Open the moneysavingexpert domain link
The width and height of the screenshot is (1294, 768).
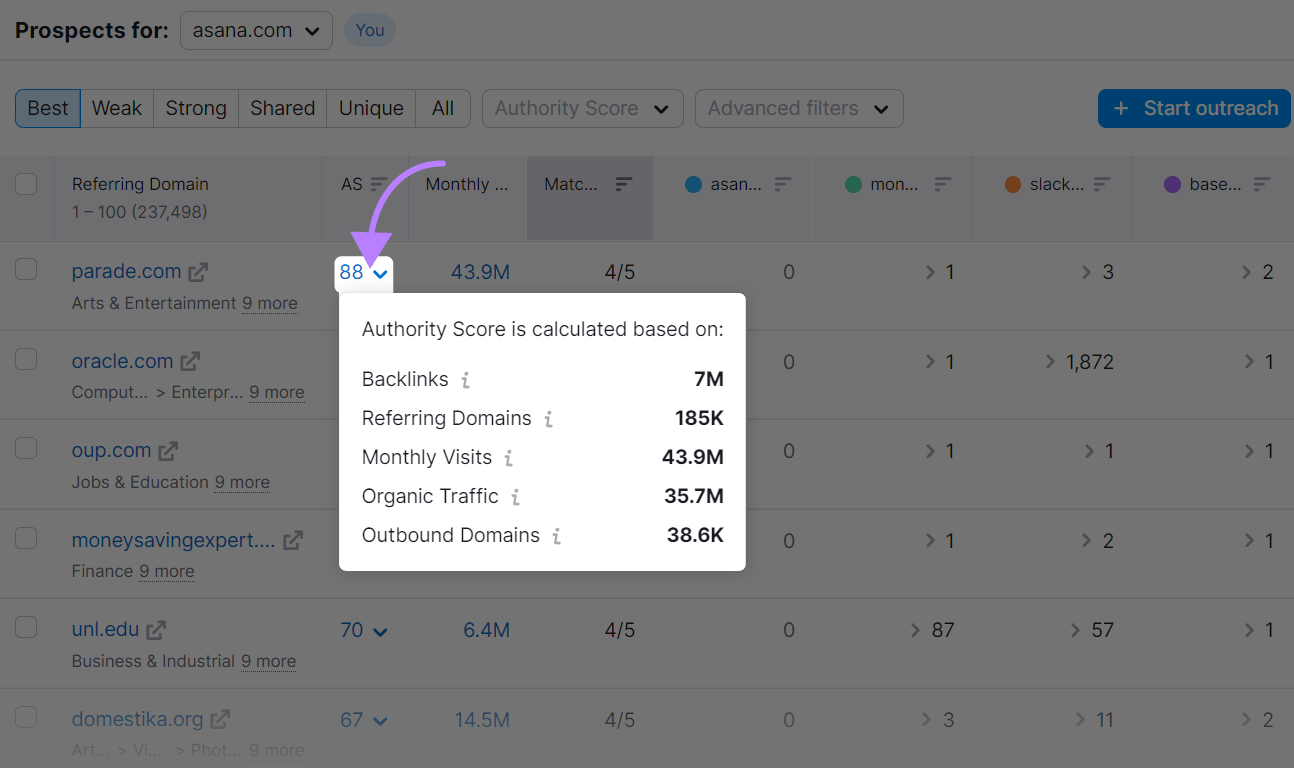pos(173,540)
